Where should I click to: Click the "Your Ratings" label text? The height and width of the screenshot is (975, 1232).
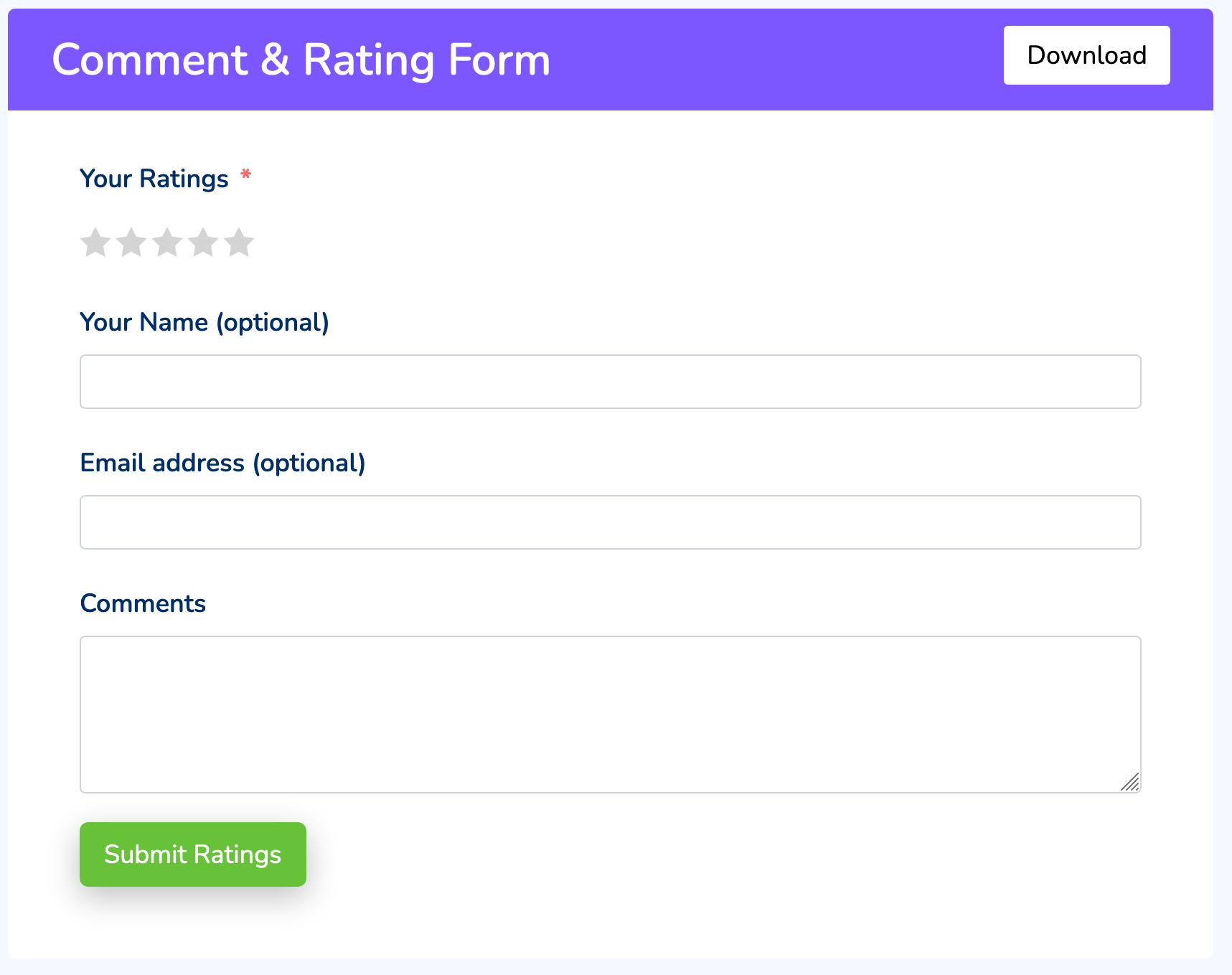click(154, 179)
